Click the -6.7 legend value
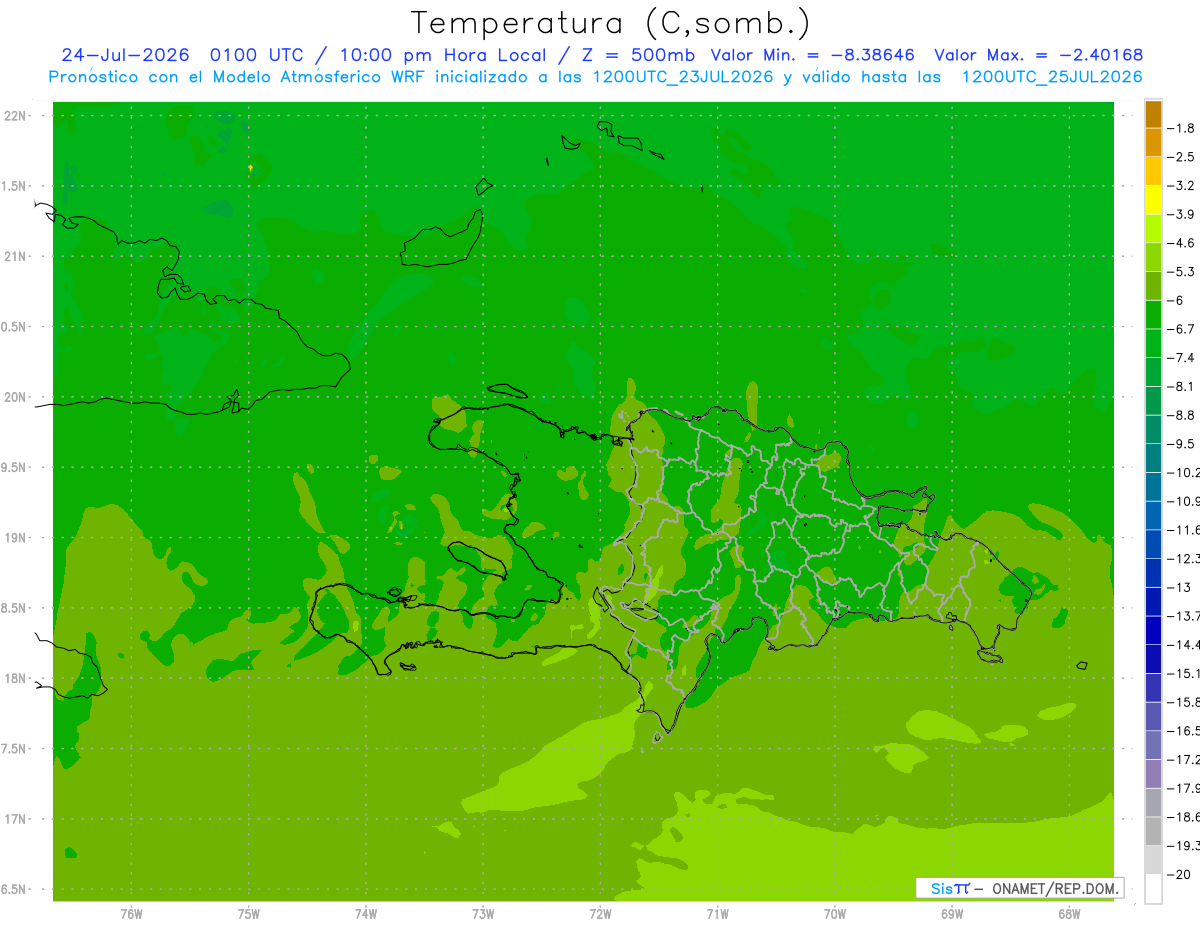Viewport: 1200px width, 927px height. (x=1181, y=329)
